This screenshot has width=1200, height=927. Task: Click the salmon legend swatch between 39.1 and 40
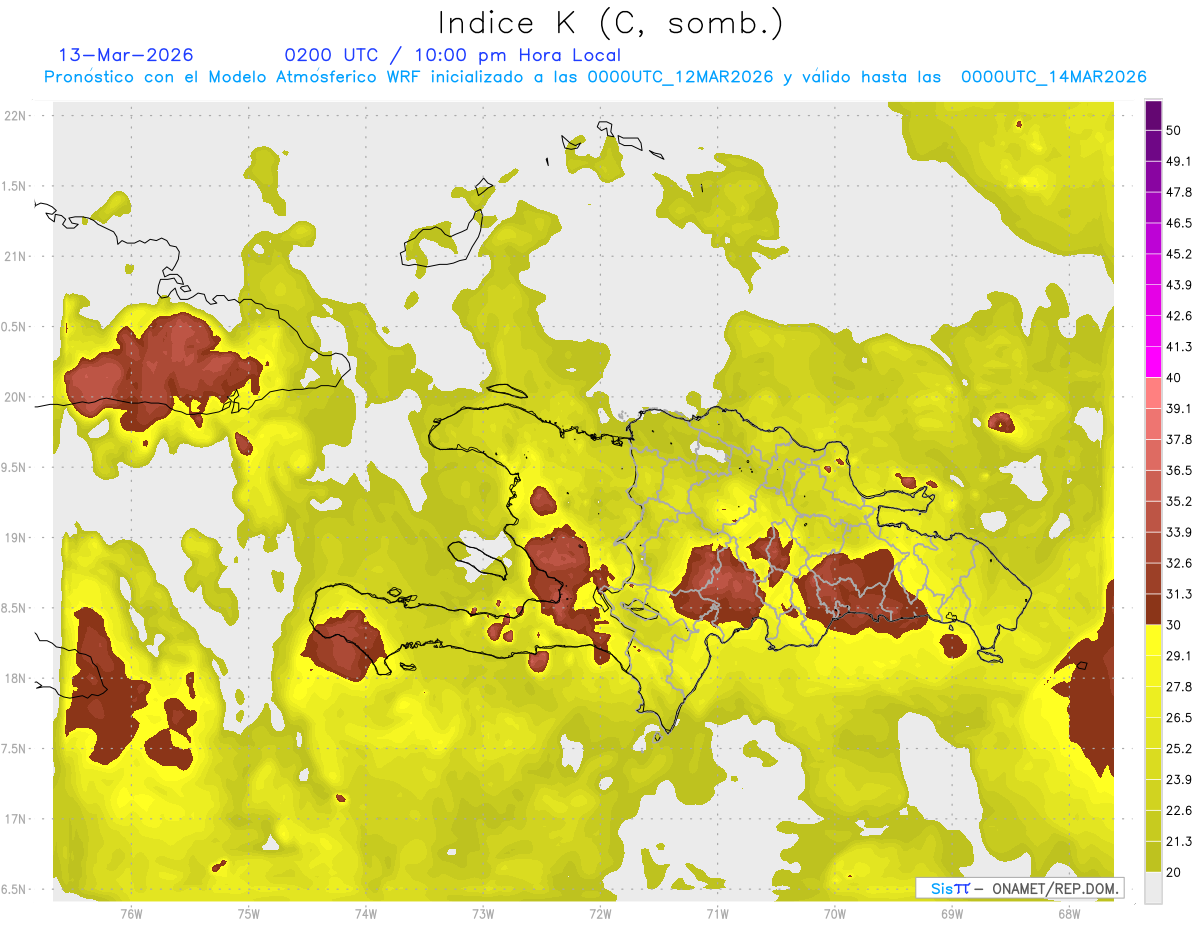pyautogui.click(x=1154, y=393)
